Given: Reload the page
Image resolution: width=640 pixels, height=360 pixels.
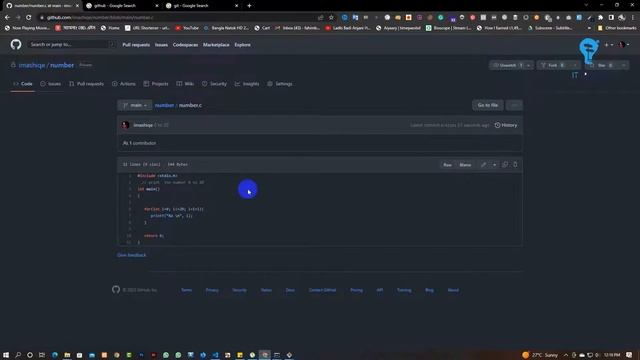Looking at the screenshot, I should point(29,18).
